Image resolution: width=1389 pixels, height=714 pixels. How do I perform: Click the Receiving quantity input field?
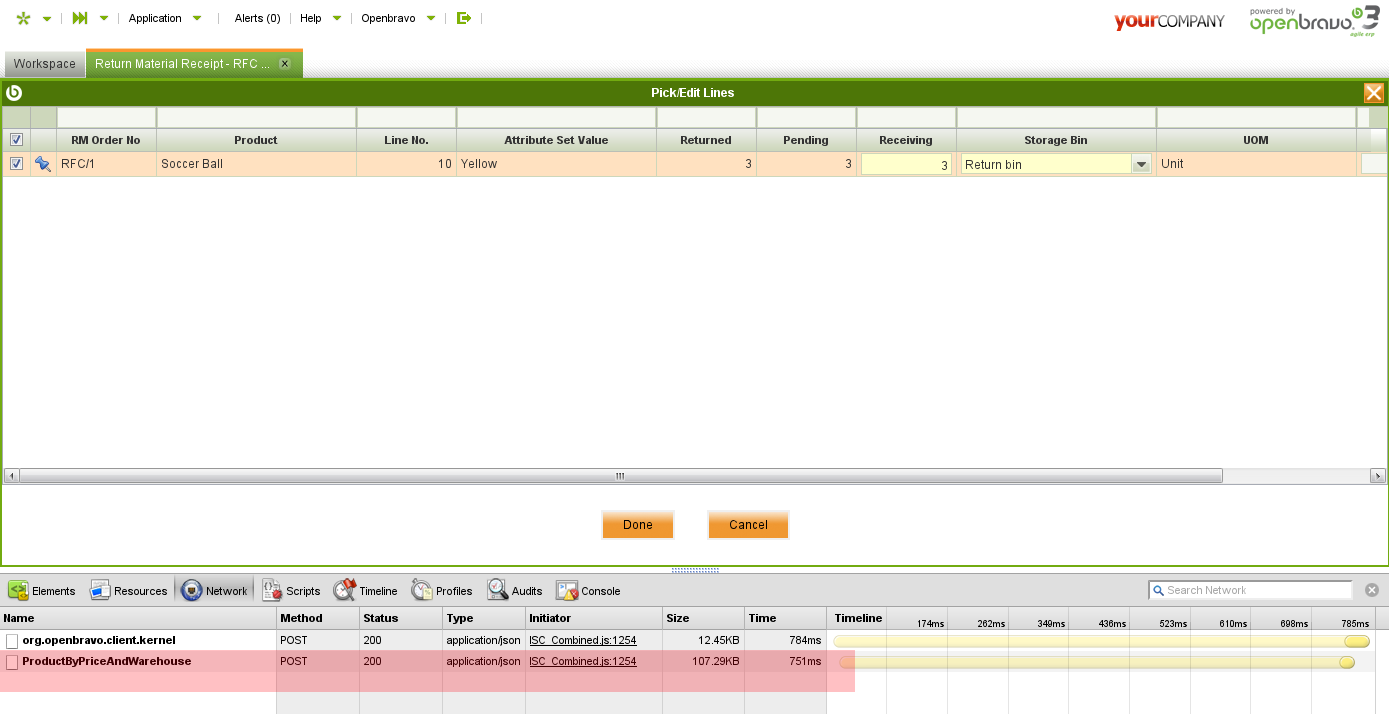point(906,165)
